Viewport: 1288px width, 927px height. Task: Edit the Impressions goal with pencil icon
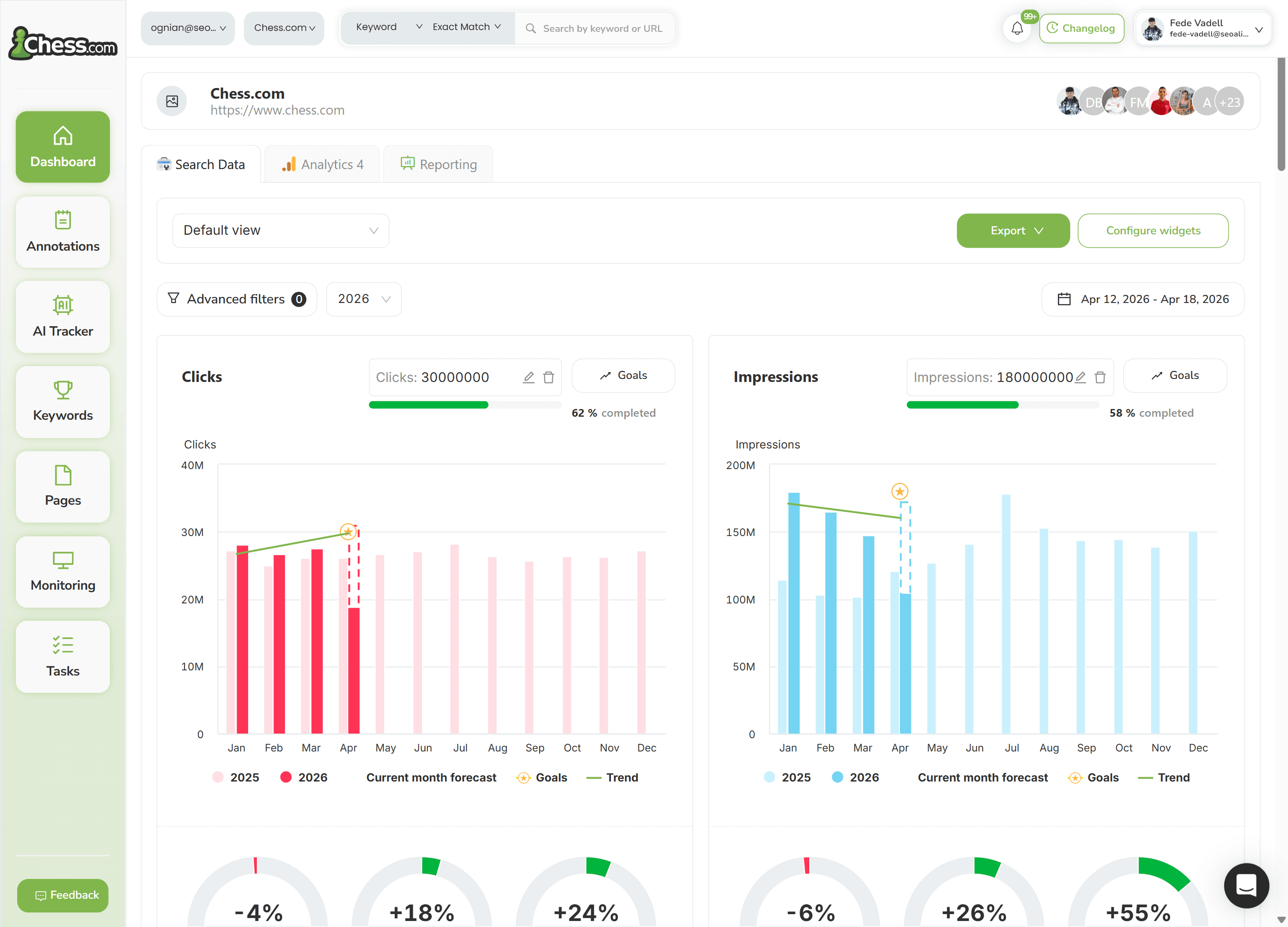tap(1080, 378)
